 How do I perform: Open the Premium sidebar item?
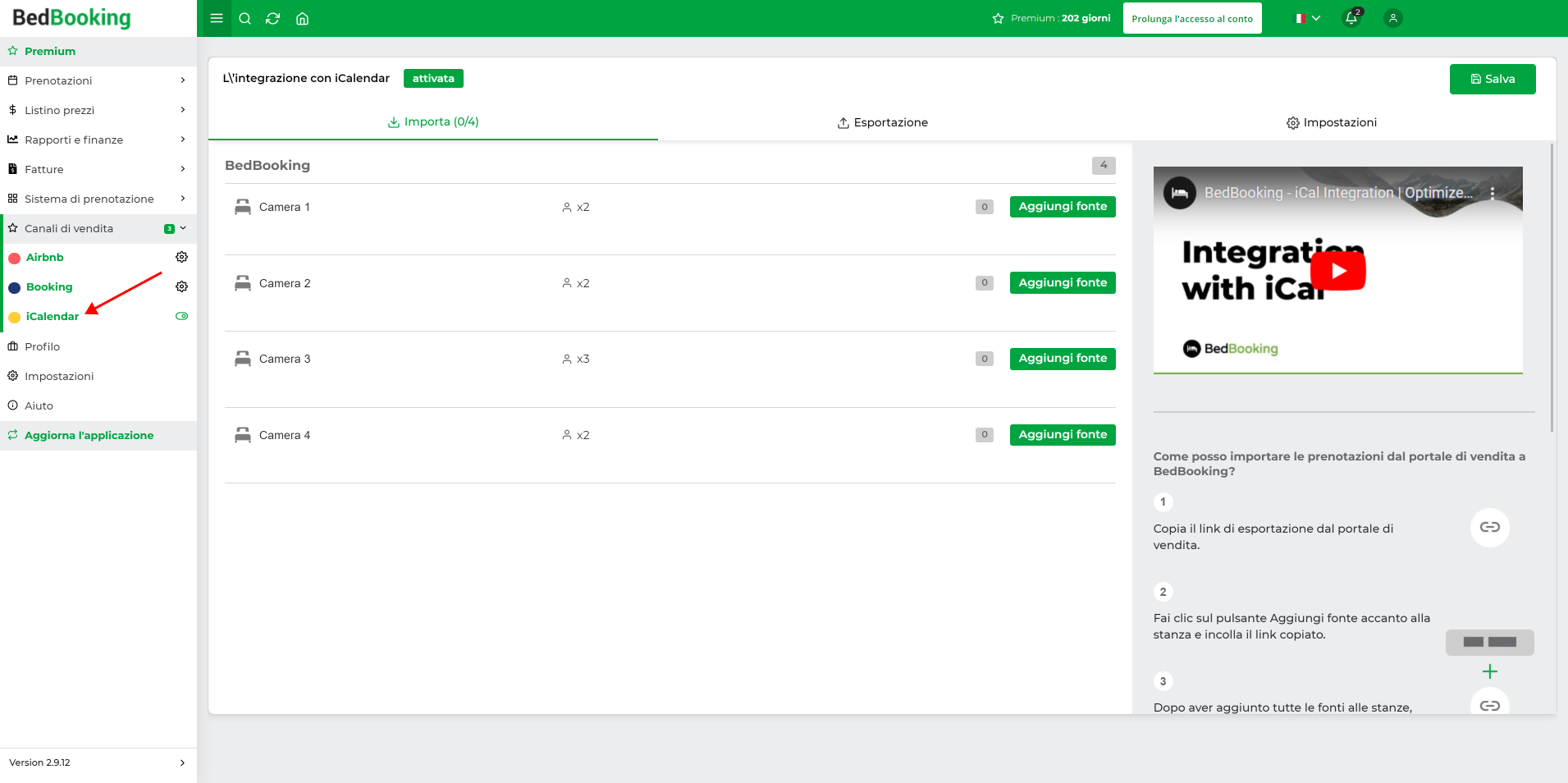tap(98, 51)
